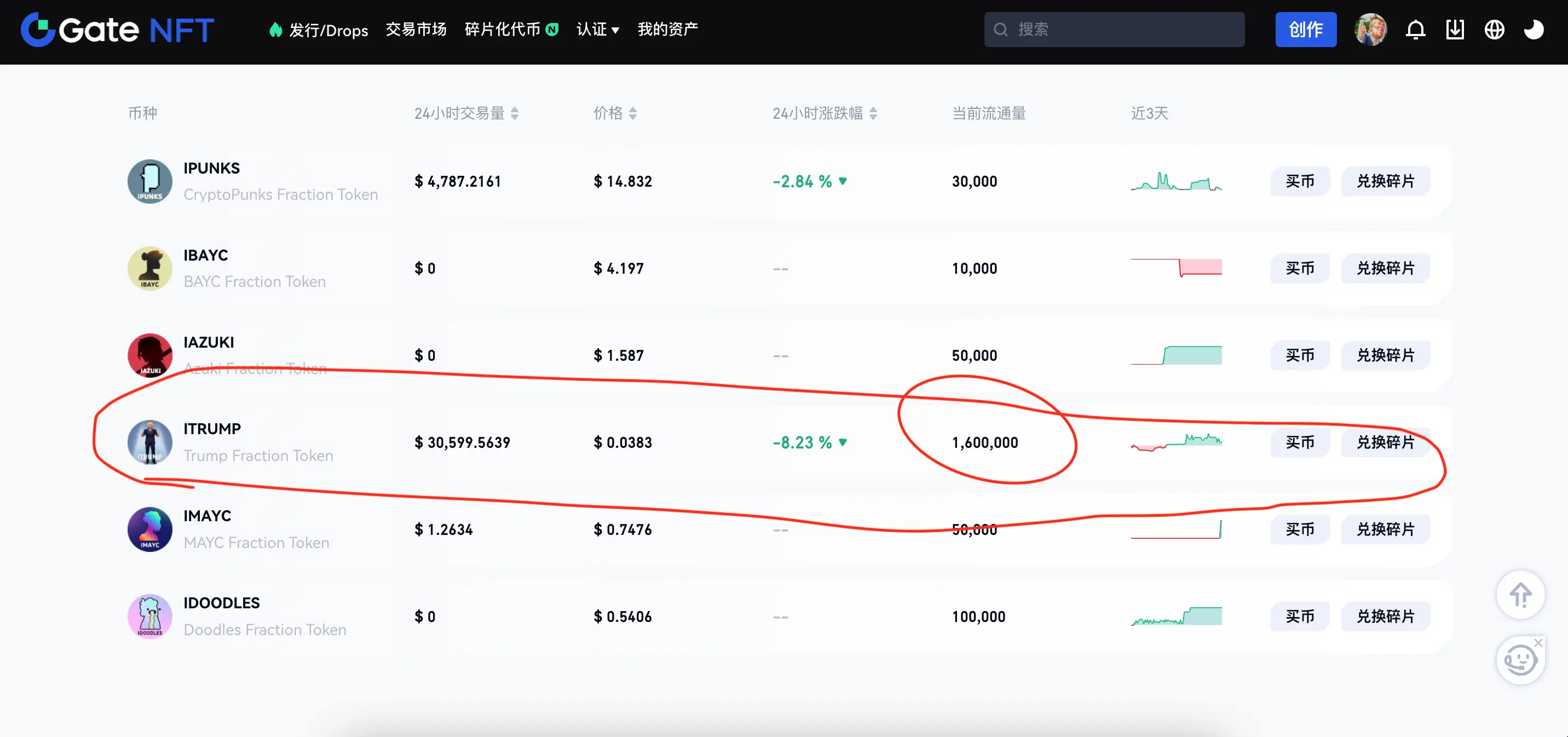This screenshot has width=1568, height=737.
Task: Expand the 认证 dropdown menu
Action: coord(597,29)
